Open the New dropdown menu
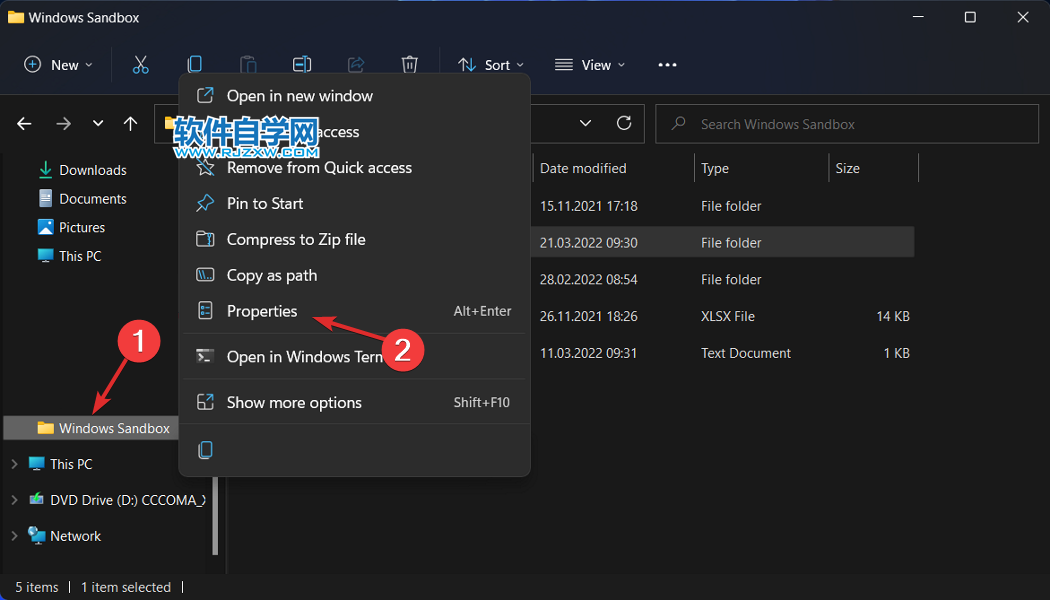Image resolution: width=1050 pixels, height=600 pixels. pos(58,65)
